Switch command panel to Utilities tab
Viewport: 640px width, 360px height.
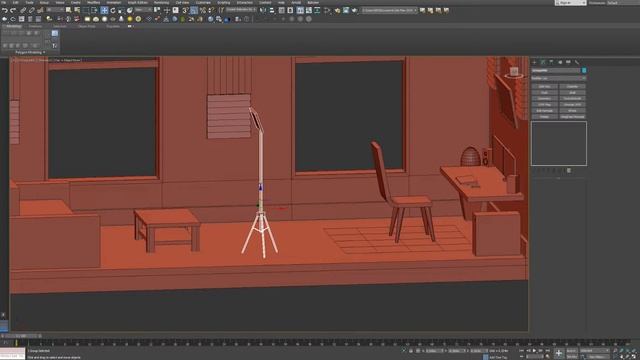pyautogui.click(x=577, y=62)
